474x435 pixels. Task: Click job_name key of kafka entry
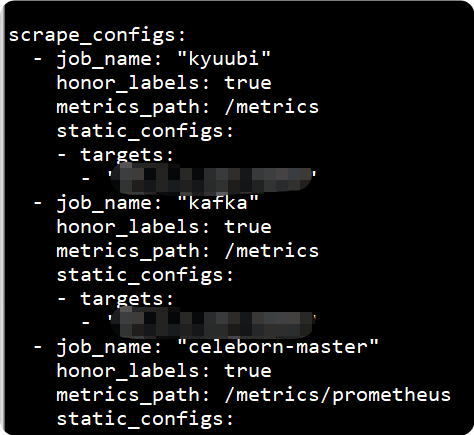[109, 204]
